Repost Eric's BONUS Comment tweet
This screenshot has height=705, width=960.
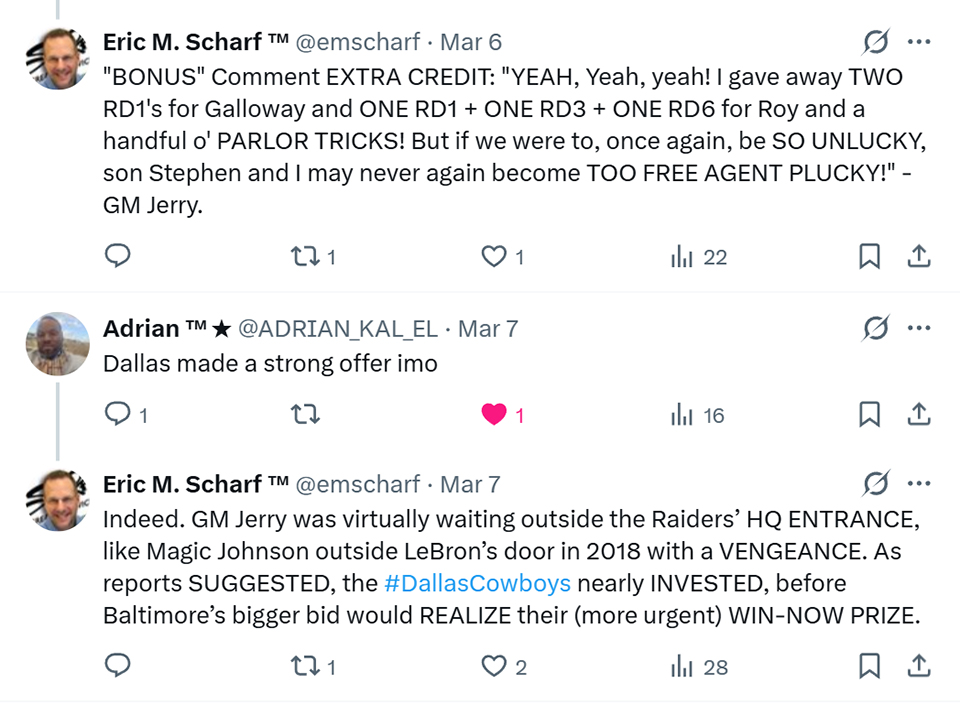click(302, 257)
